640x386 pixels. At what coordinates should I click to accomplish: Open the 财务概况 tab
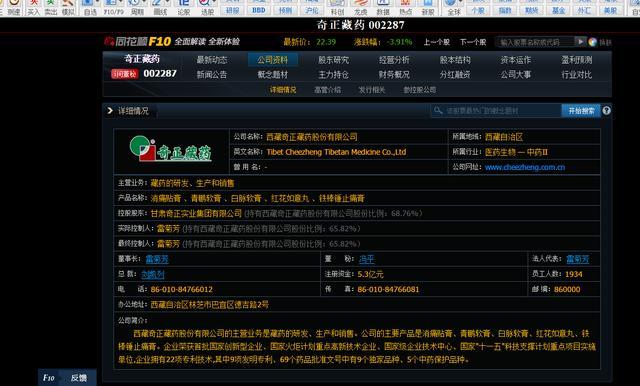coord(394,75)
